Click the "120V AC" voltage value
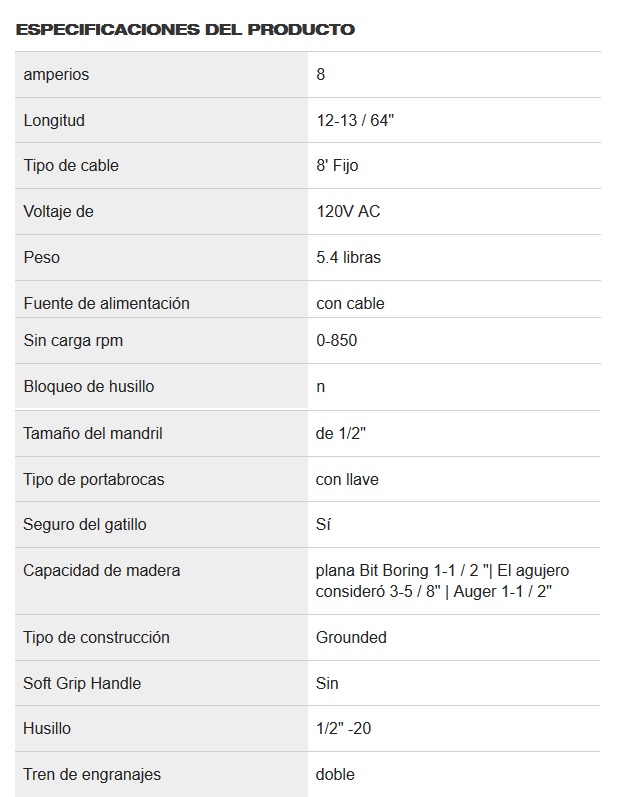Screen dimensions: 633x797 click(x=348, y=212)
